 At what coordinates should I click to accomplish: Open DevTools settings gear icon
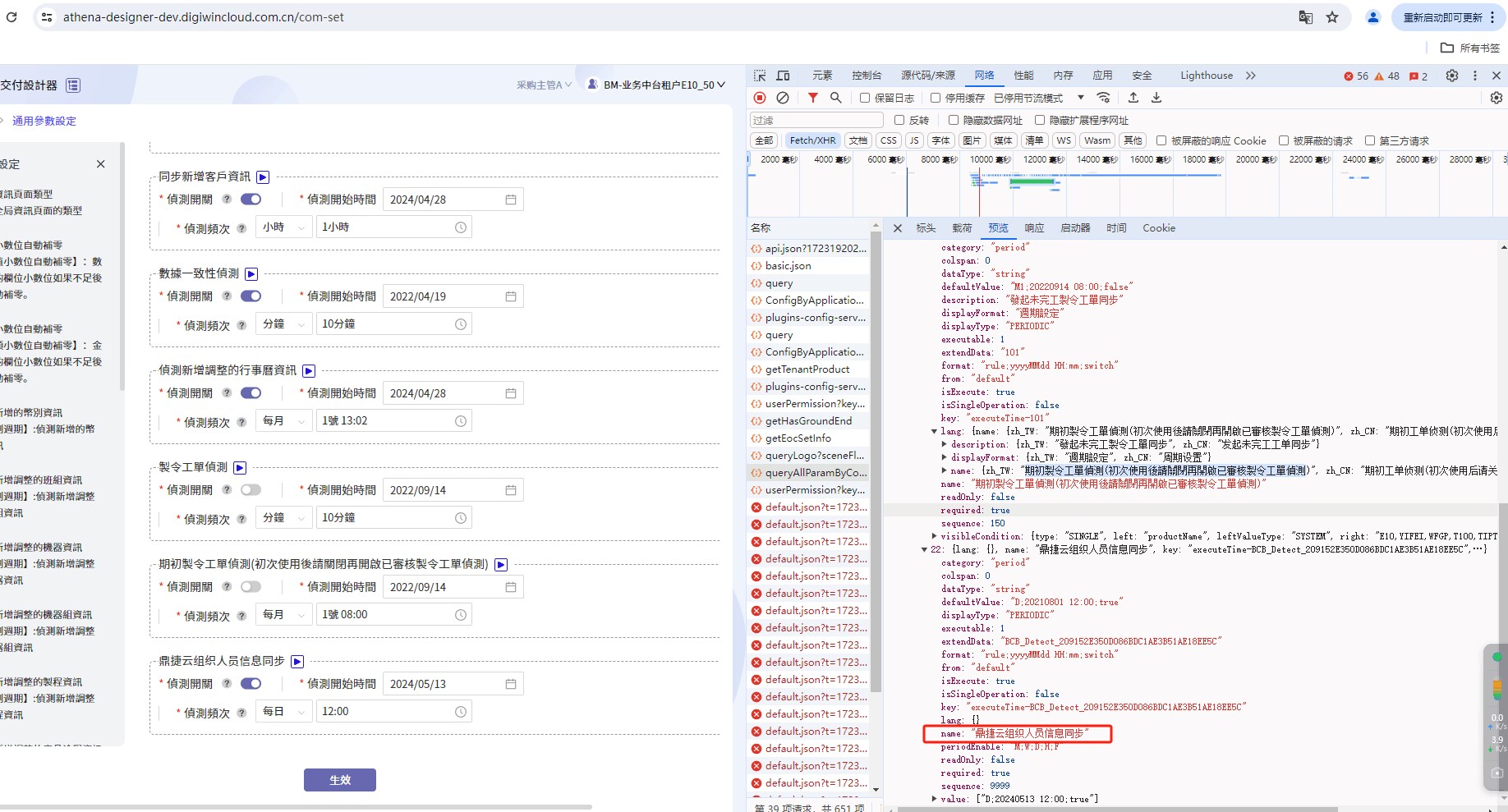tap(1452, 76)
